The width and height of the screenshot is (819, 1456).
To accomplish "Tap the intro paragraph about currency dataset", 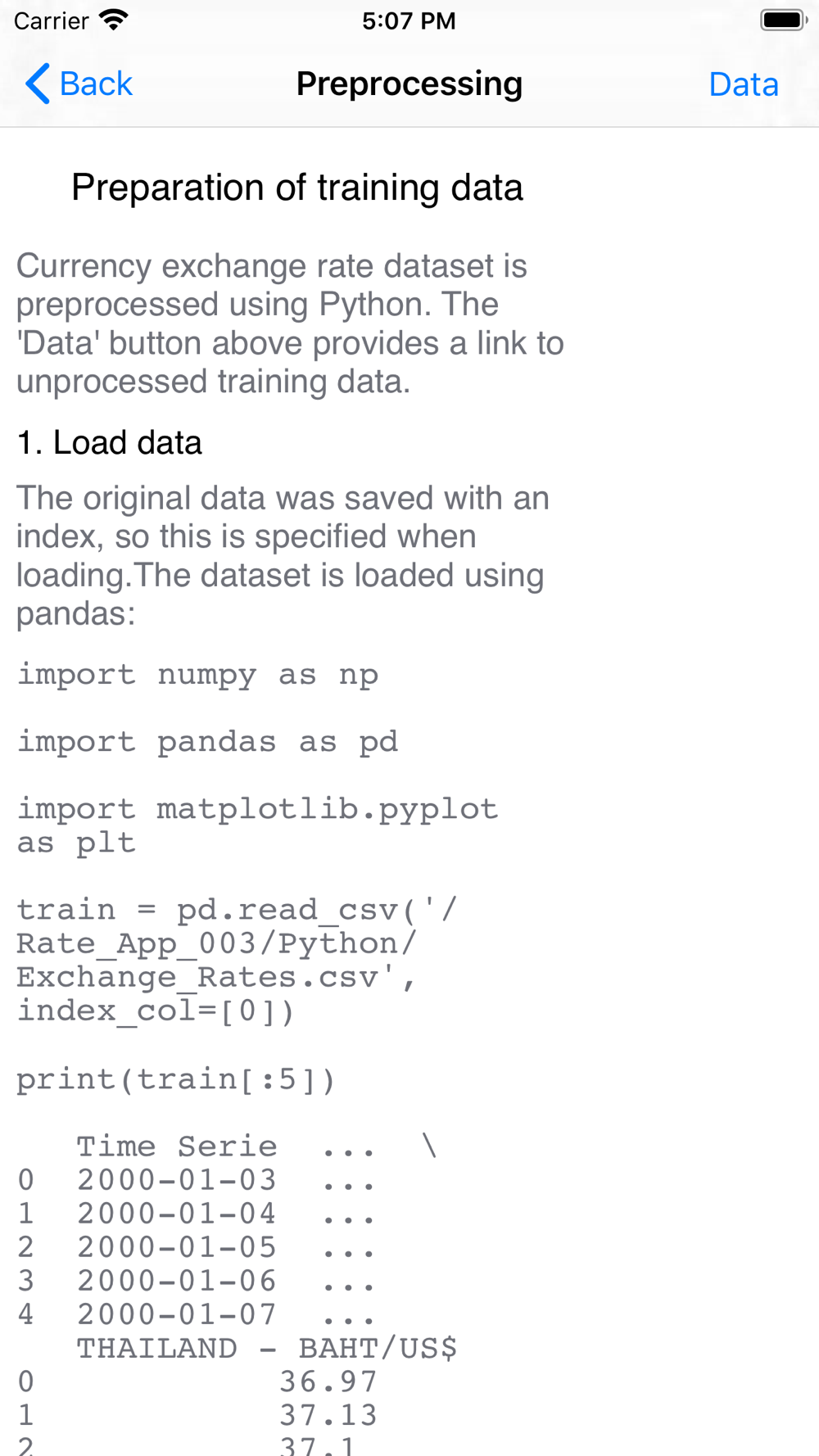I will pyautogui.click(x=290, y=323).
